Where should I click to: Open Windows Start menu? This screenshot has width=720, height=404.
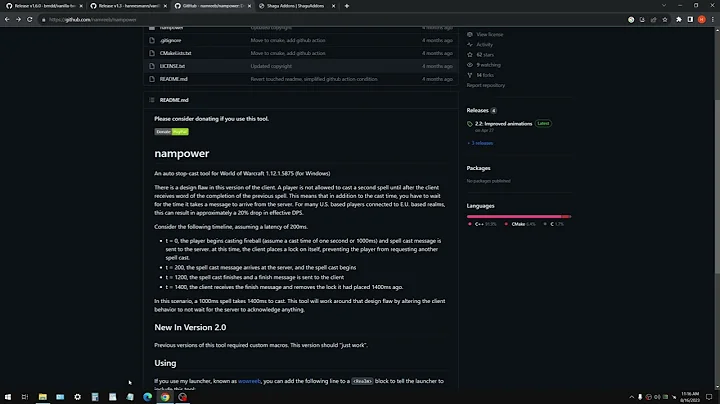pyautogui.click(x=8, y=397)
